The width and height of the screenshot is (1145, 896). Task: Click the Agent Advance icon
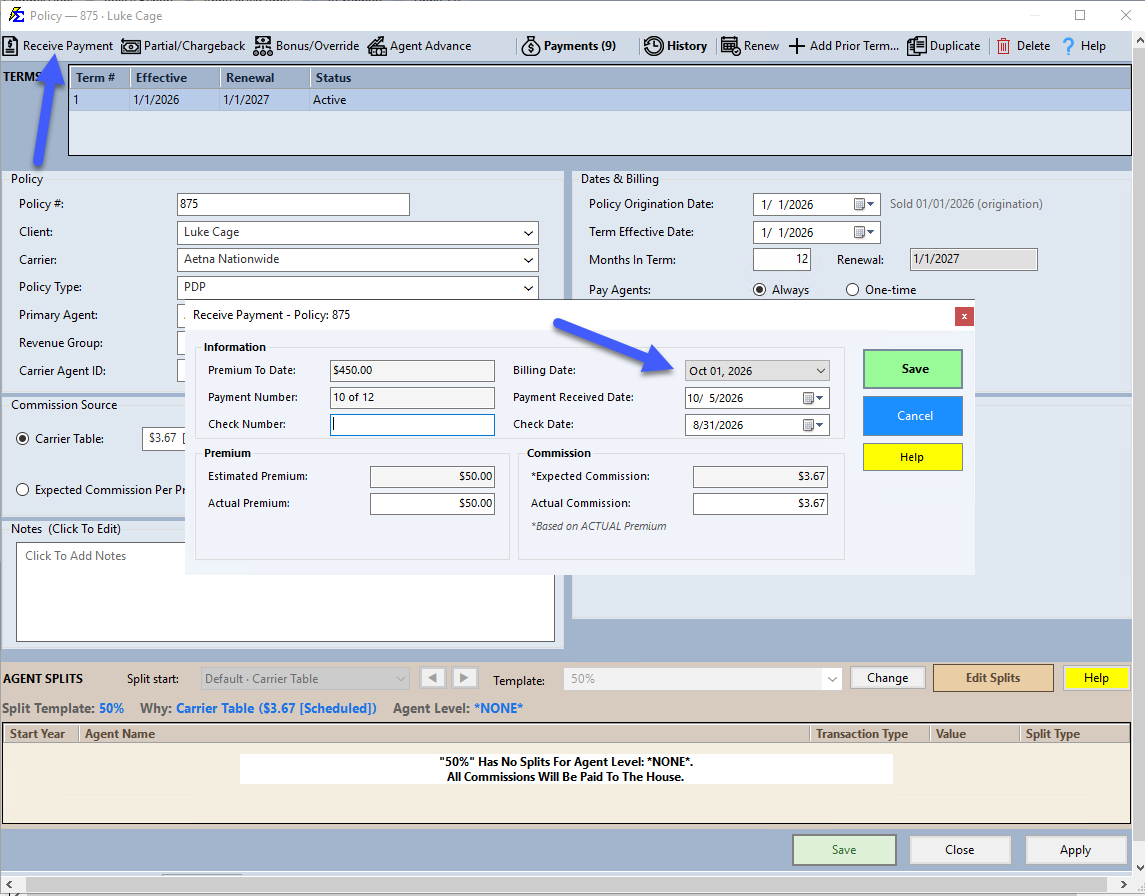tap(377, 46)
